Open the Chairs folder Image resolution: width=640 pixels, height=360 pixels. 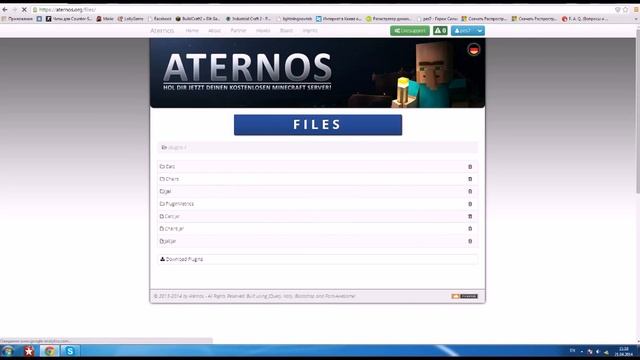click(169, 179)
